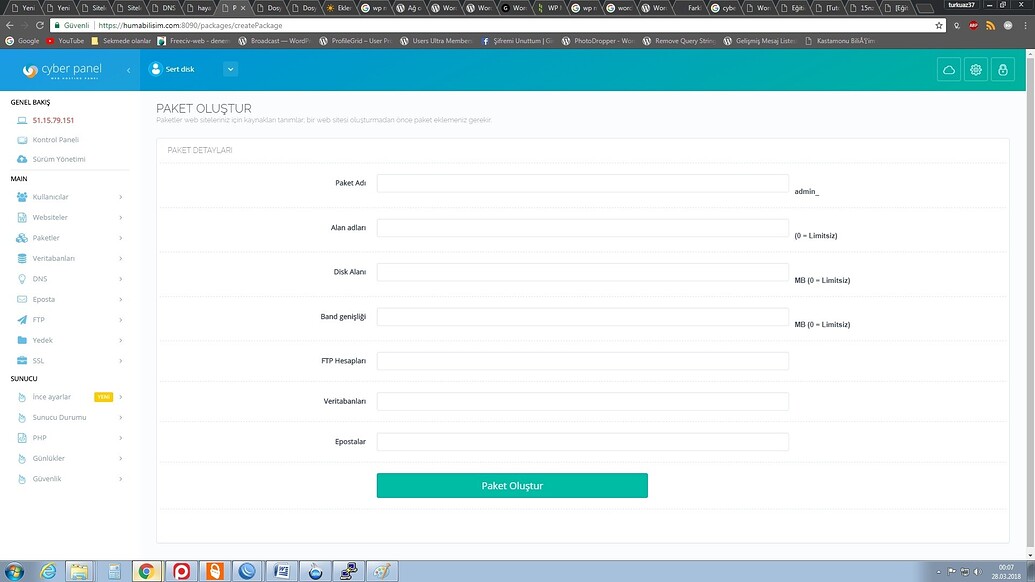Image resolution: width=1035 pixels, height=582 pixels.
Task: Open Sürüm Yönetimi in the sidebar
Action: pos(58,159)
